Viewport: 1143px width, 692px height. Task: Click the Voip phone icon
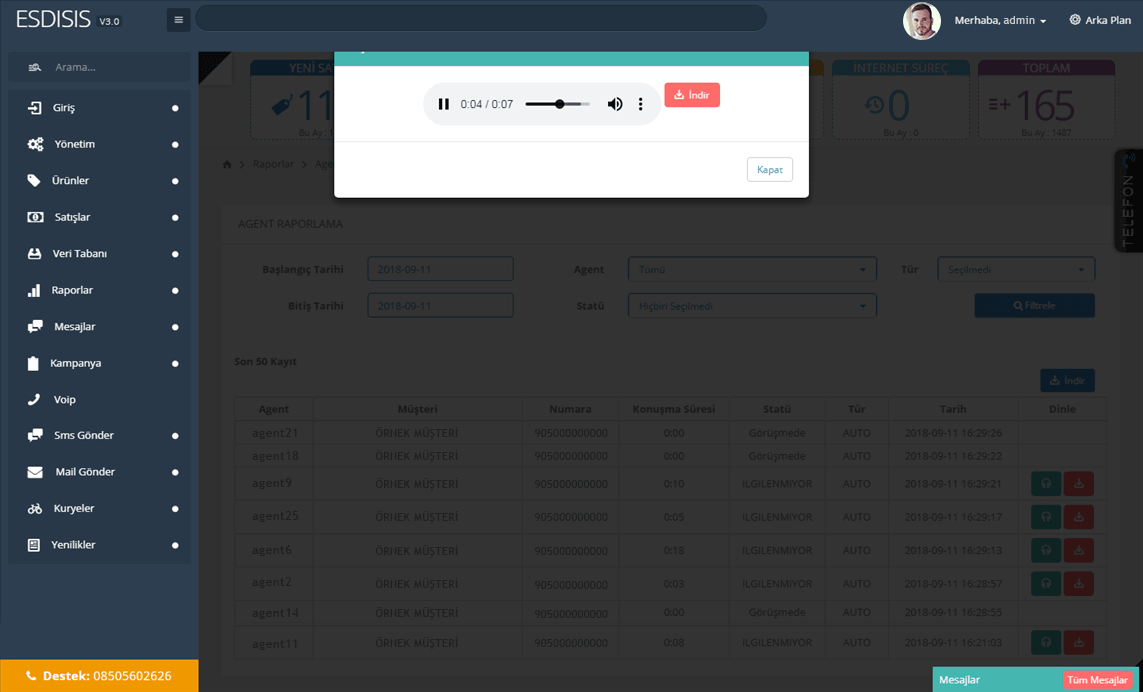(x=34, y=399)
